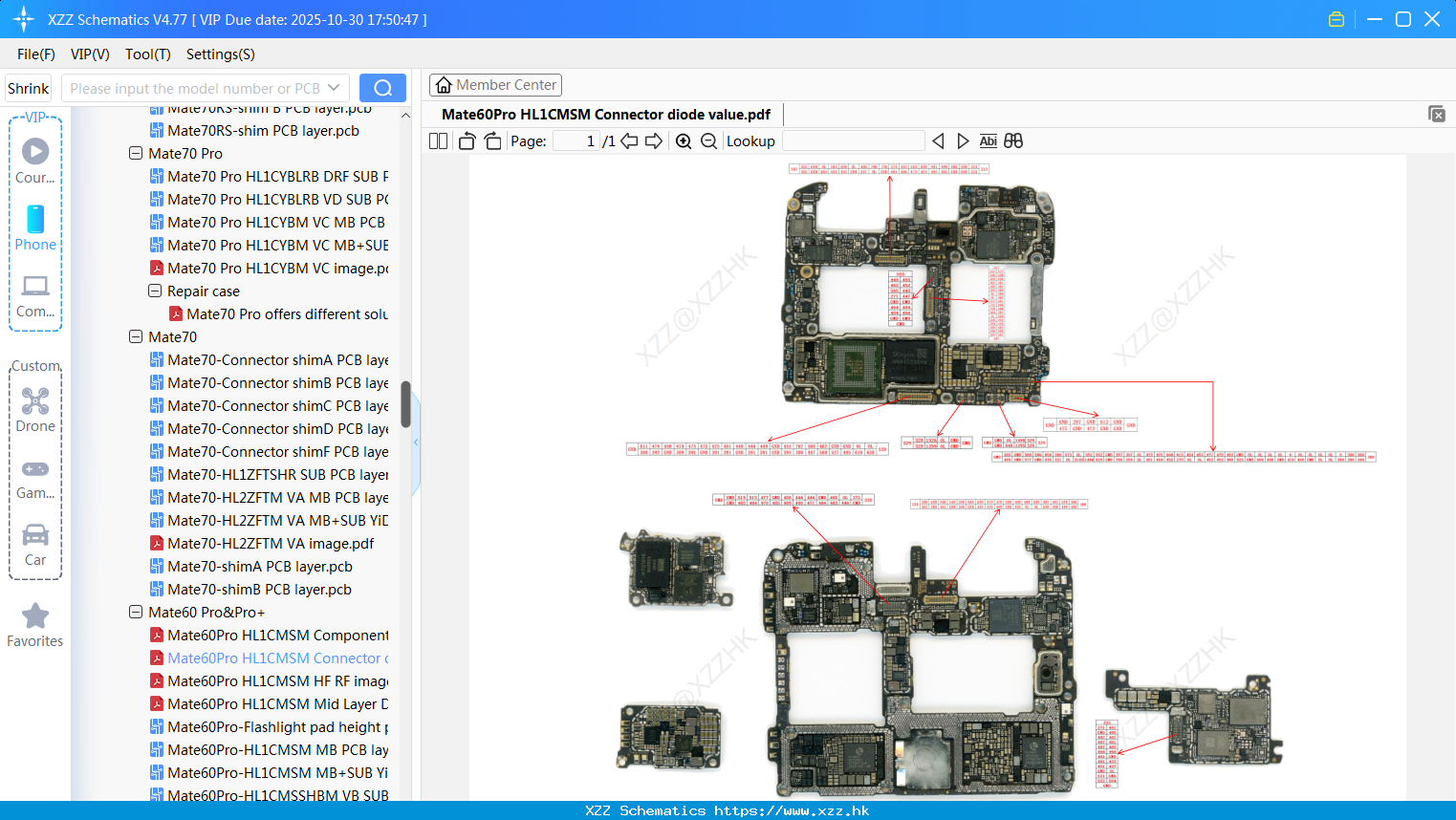Select the Phone category in sidebar
Image resolution: width=1456 pixels, height=820 pixels.
pos(35,228)
